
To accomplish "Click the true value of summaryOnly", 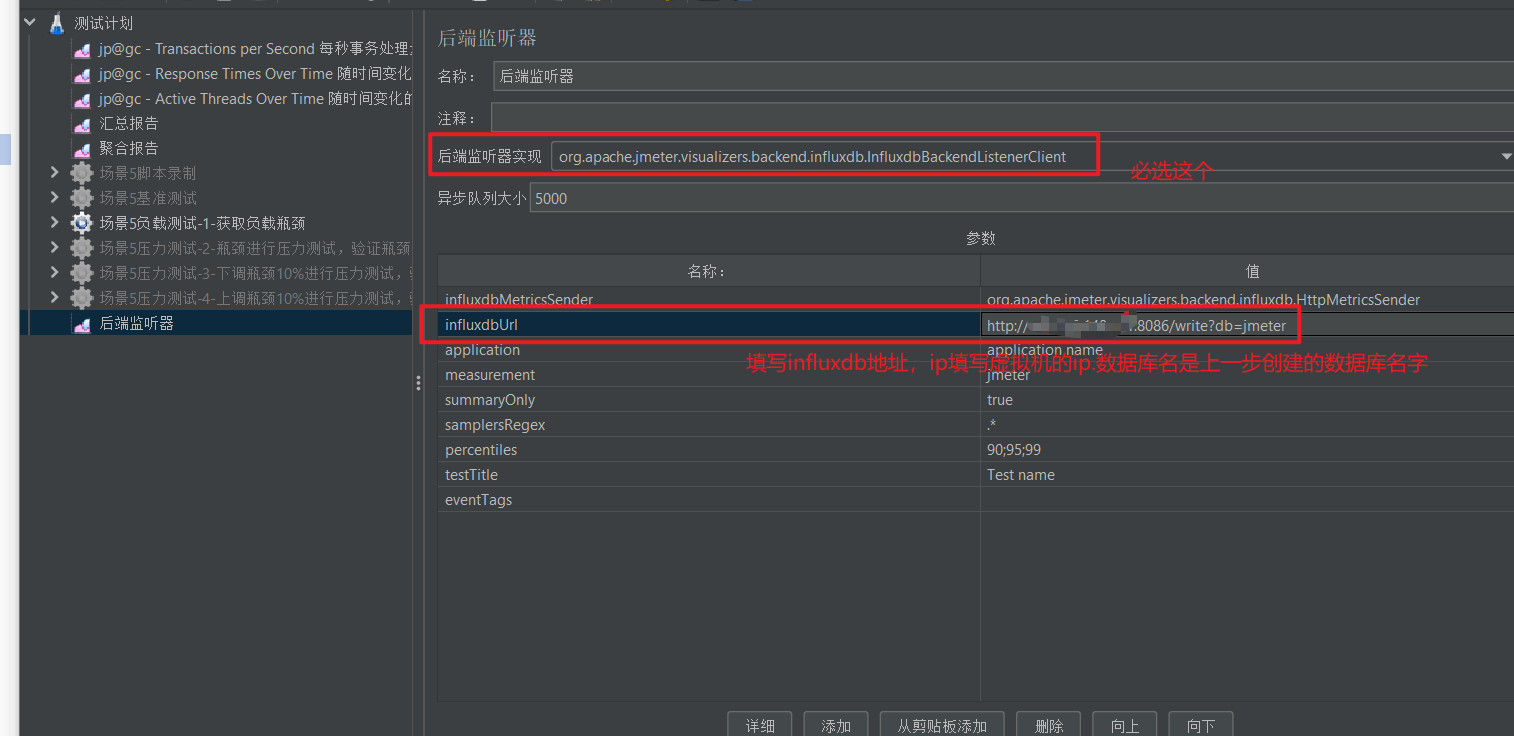I will [x=1247, y=400].
